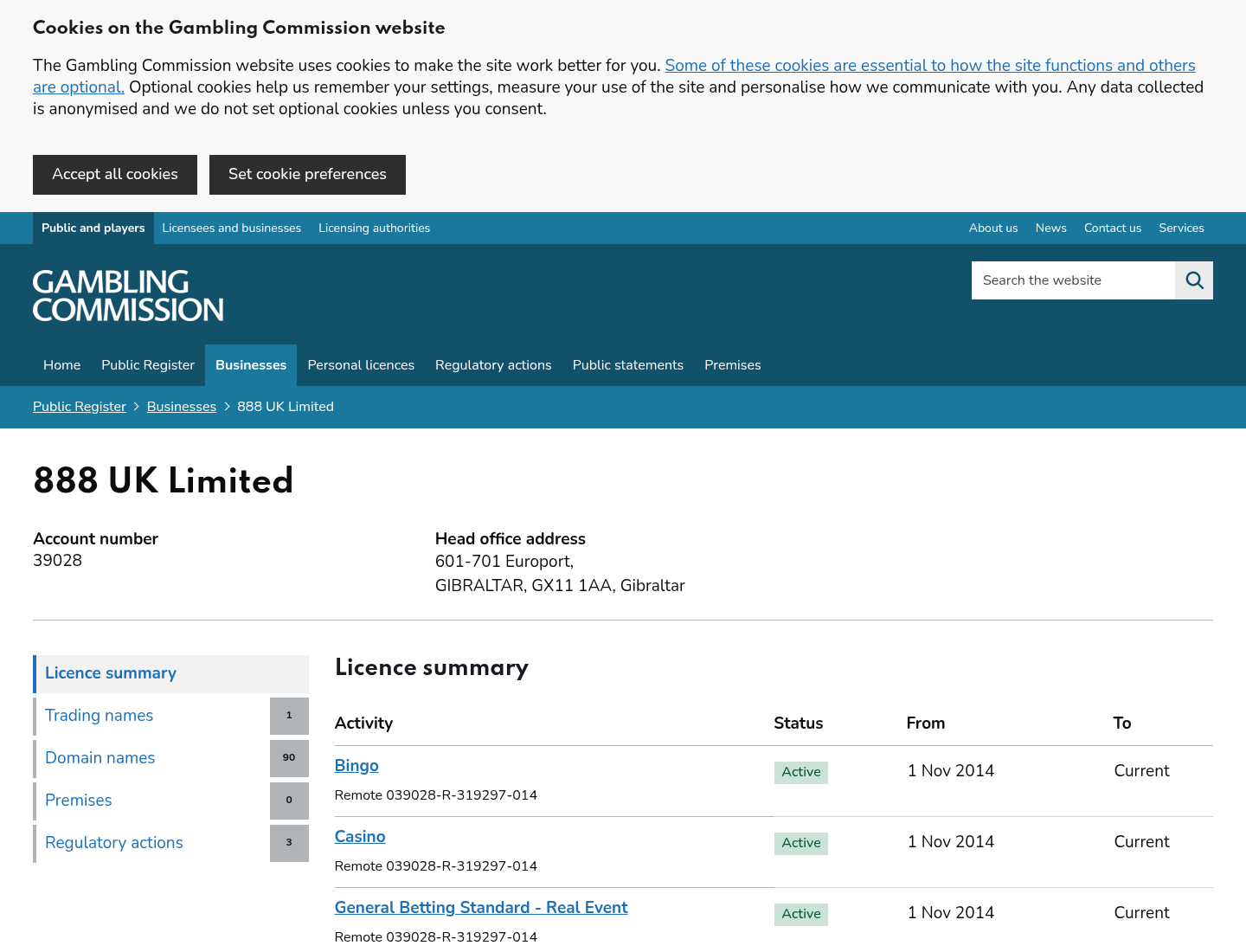Go to Home in main navigation
This screenshot has width=1246, height=952.
coord(62,365)
